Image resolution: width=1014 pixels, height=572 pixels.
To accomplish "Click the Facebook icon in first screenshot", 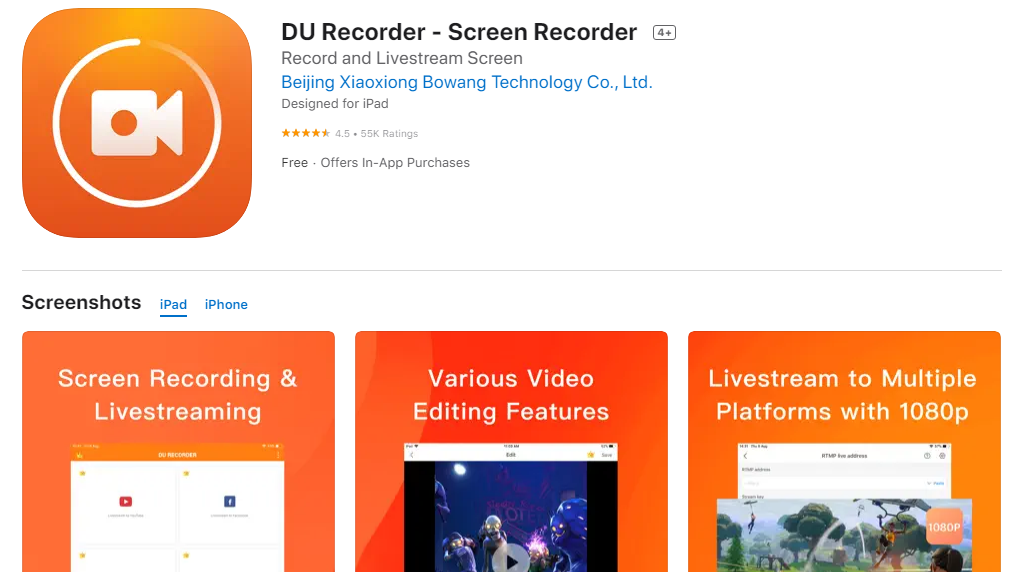I will [230, 501].
